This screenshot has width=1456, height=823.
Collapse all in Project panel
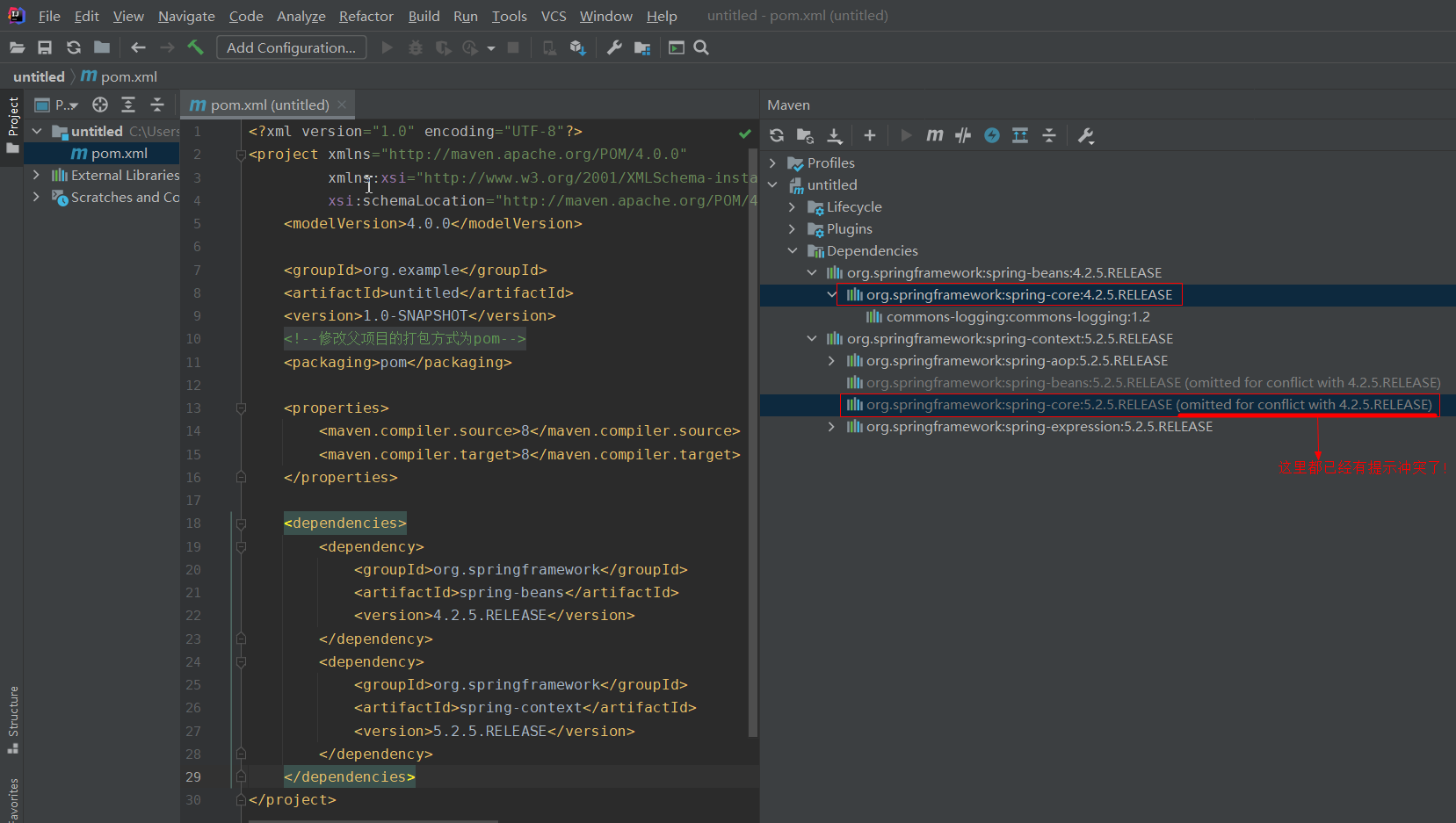[157, 105]
